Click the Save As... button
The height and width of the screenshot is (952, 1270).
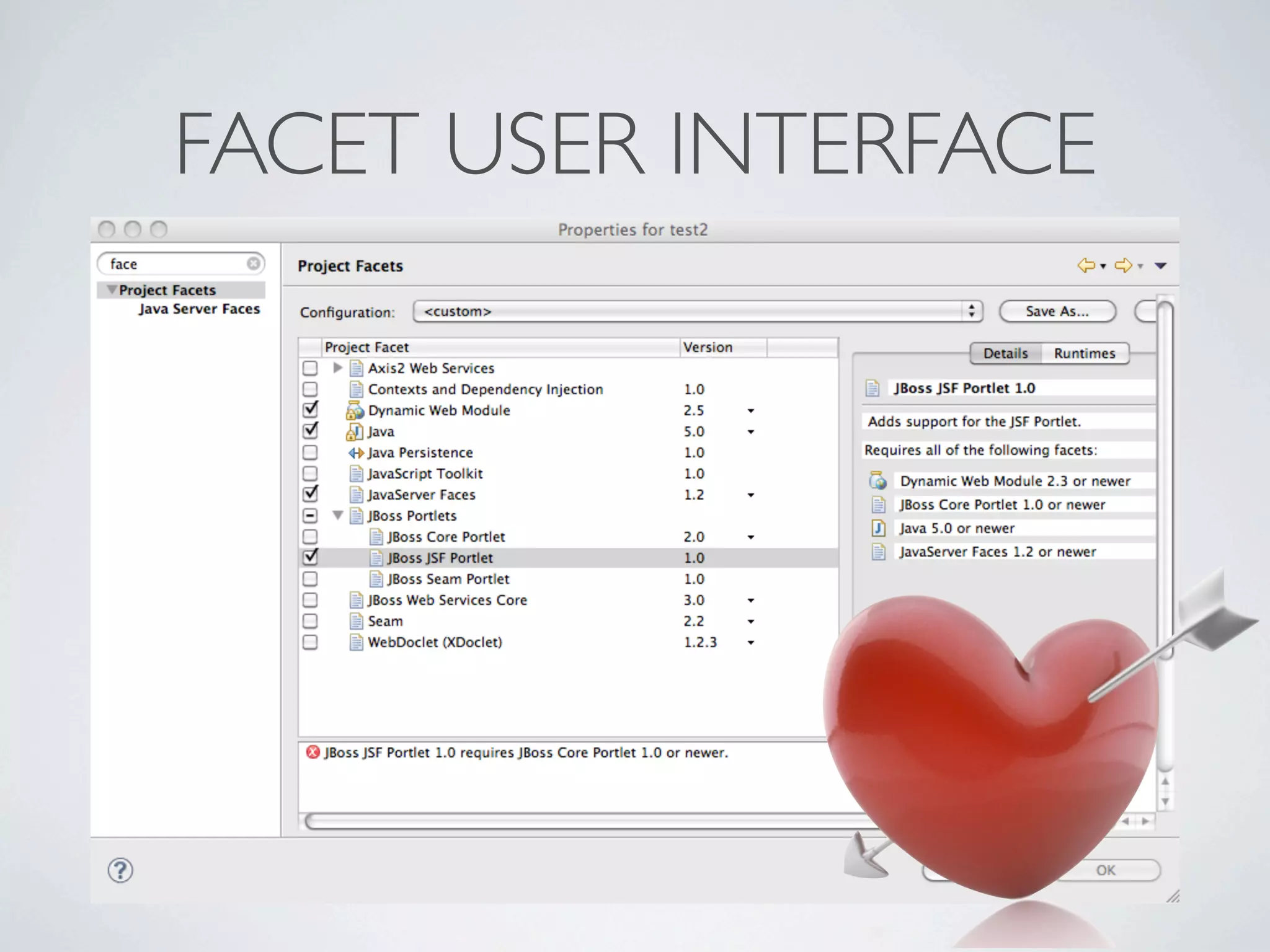(x=1057, y=311)
